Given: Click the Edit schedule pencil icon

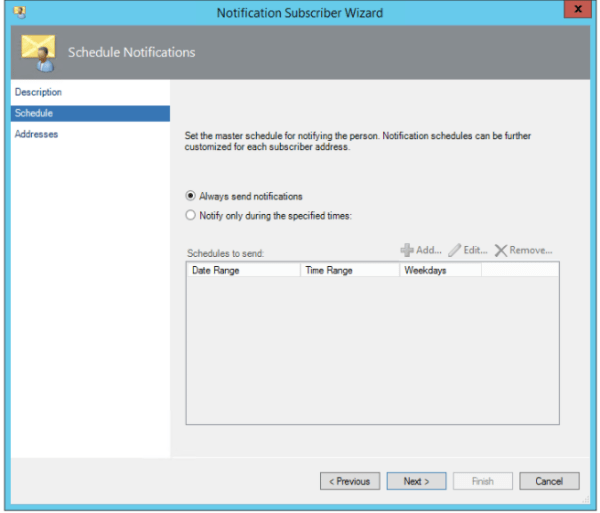Looking at the screenshot, I should pyautogui.click(x=455, y=250).
